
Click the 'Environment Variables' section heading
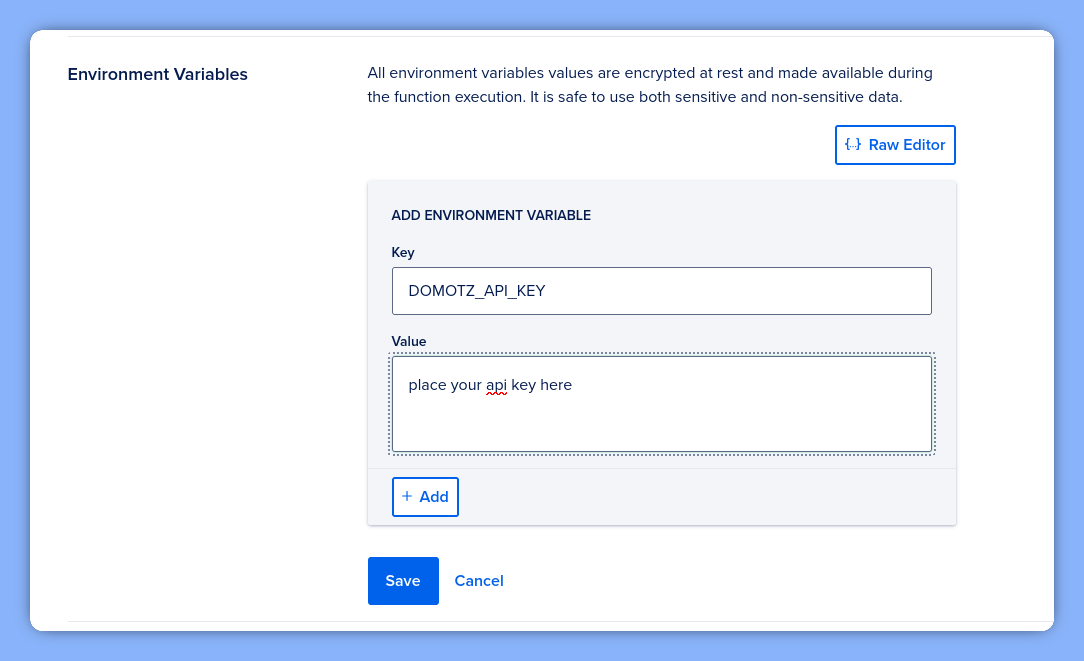(x=157, y=74)
